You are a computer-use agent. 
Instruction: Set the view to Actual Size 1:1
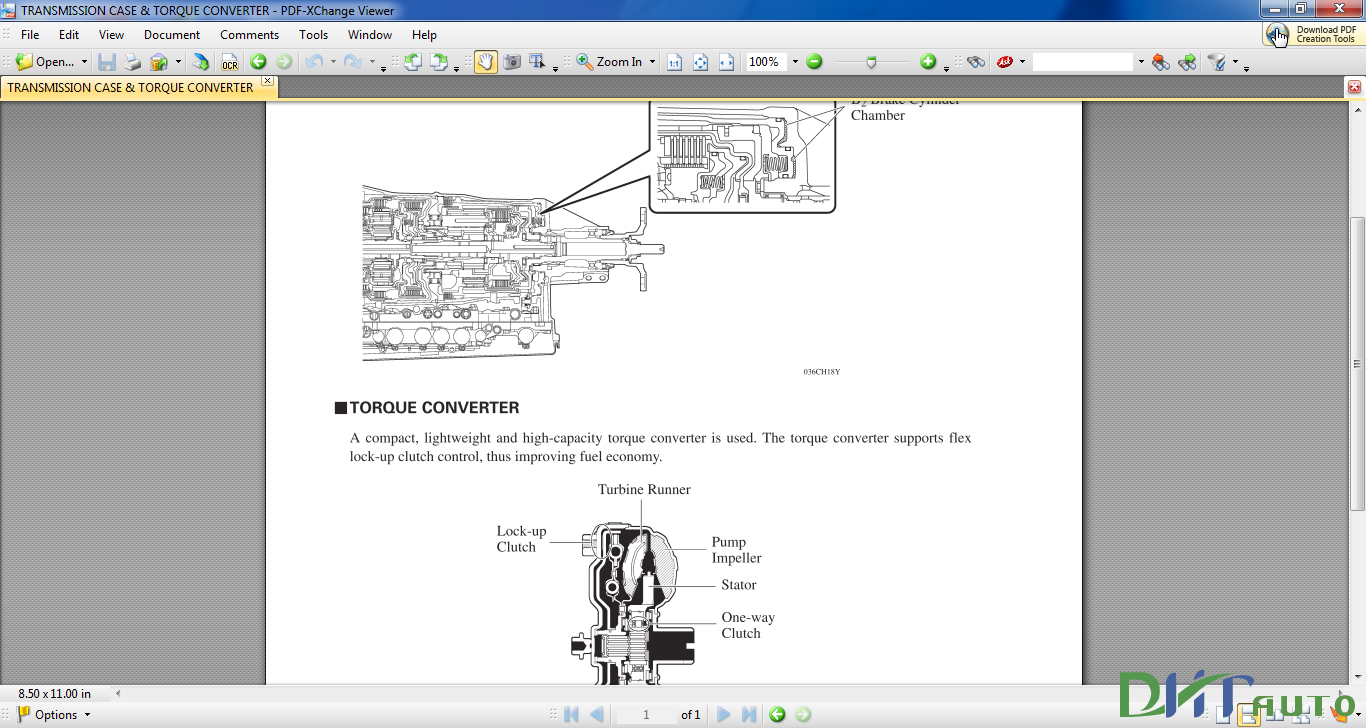pyautogui.click(x=675, y=62)
